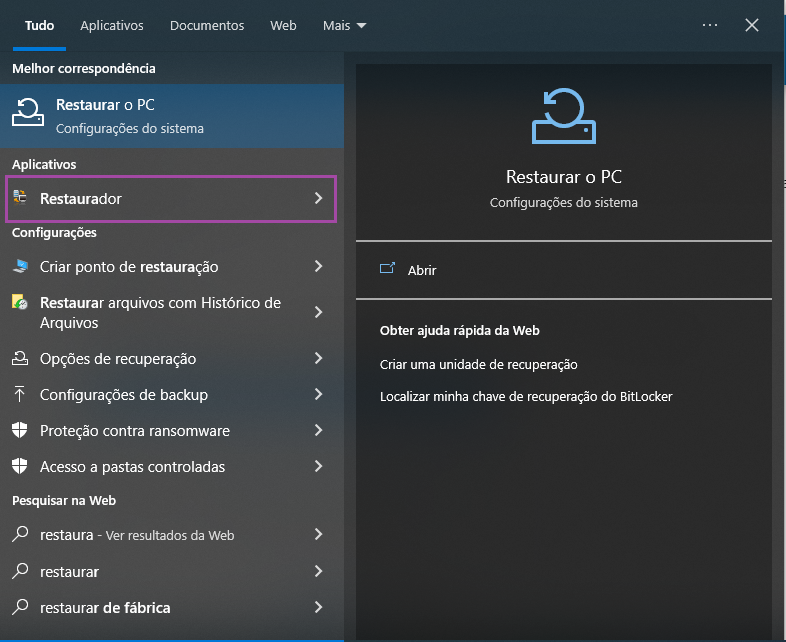Click the Abrir open-window icon

coord(387,269)
